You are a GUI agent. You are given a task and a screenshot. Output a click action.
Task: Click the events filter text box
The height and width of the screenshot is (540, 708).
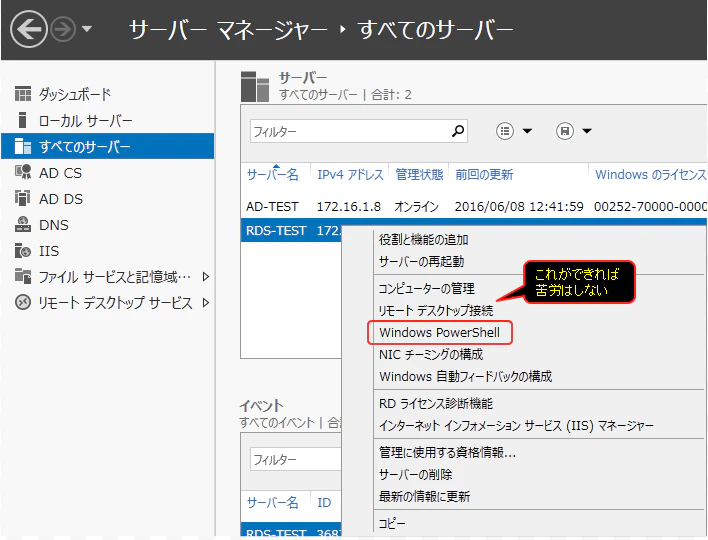295,459
